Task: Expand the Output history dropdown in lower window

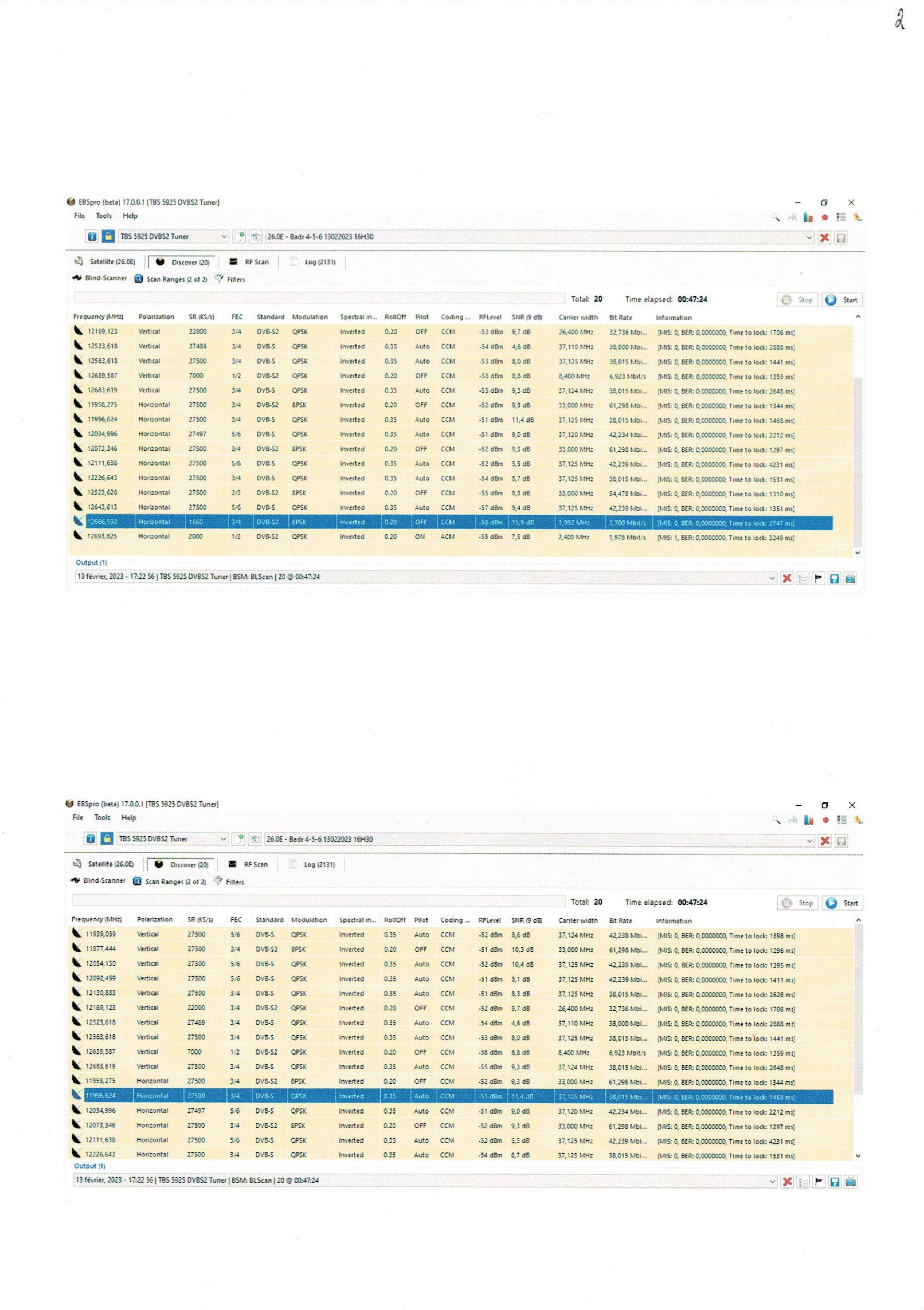Action: [772, 1181]
